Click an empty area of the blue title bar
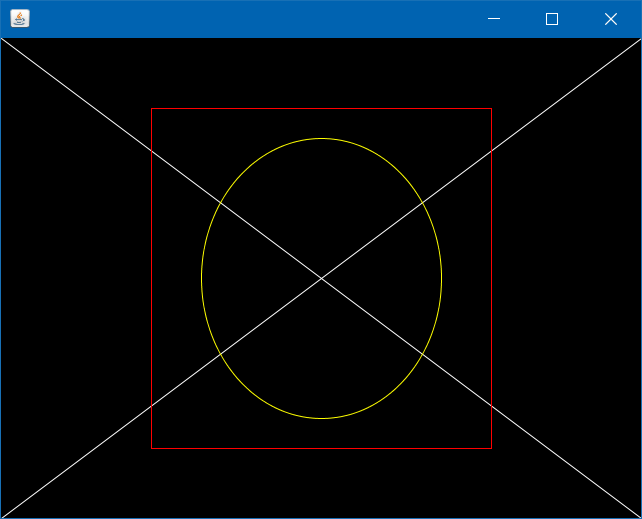The image size is (642, 519). [250, 18]
